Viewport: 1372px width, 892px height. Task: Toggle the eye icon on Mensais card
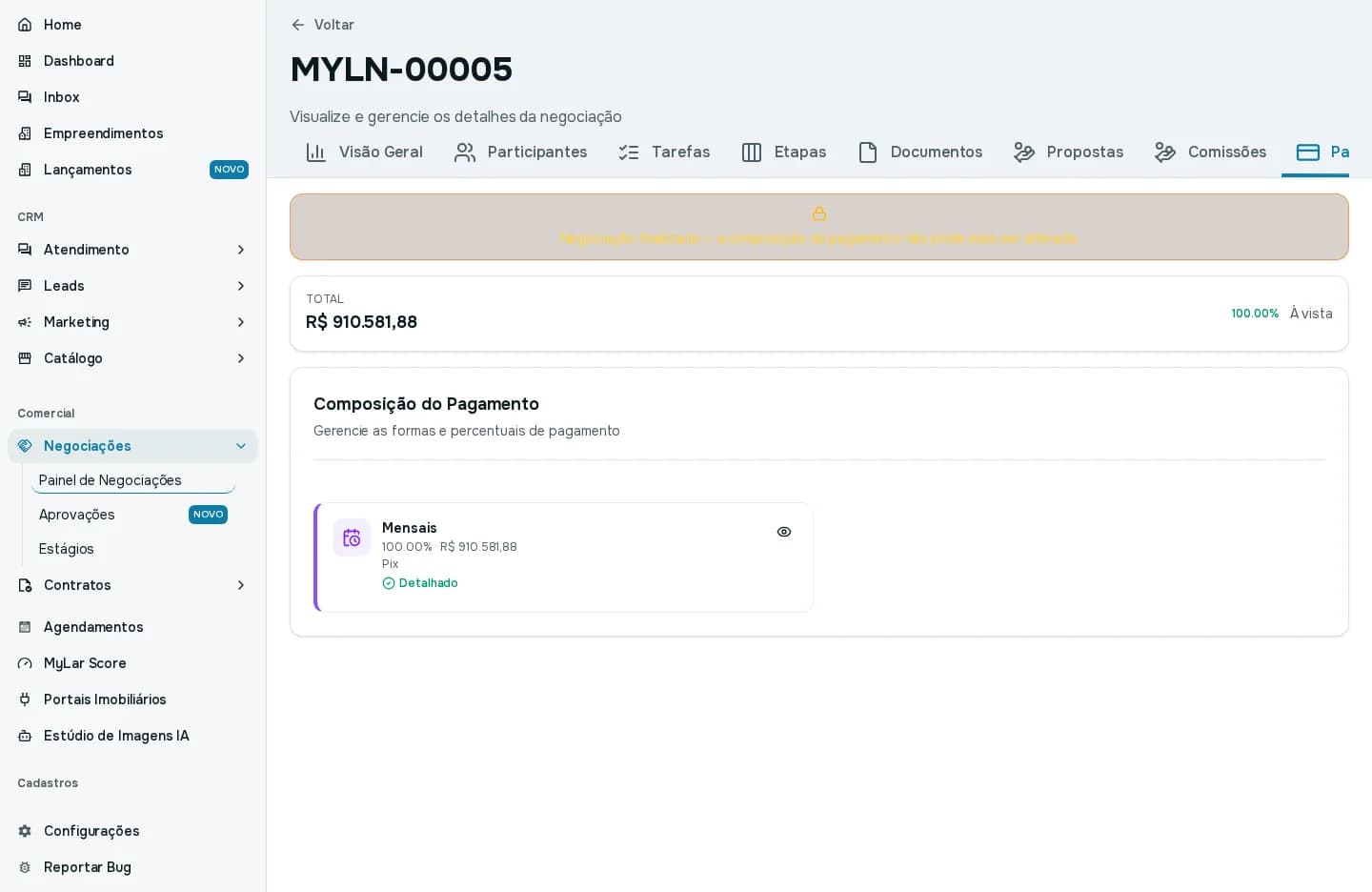click(784, 532)
